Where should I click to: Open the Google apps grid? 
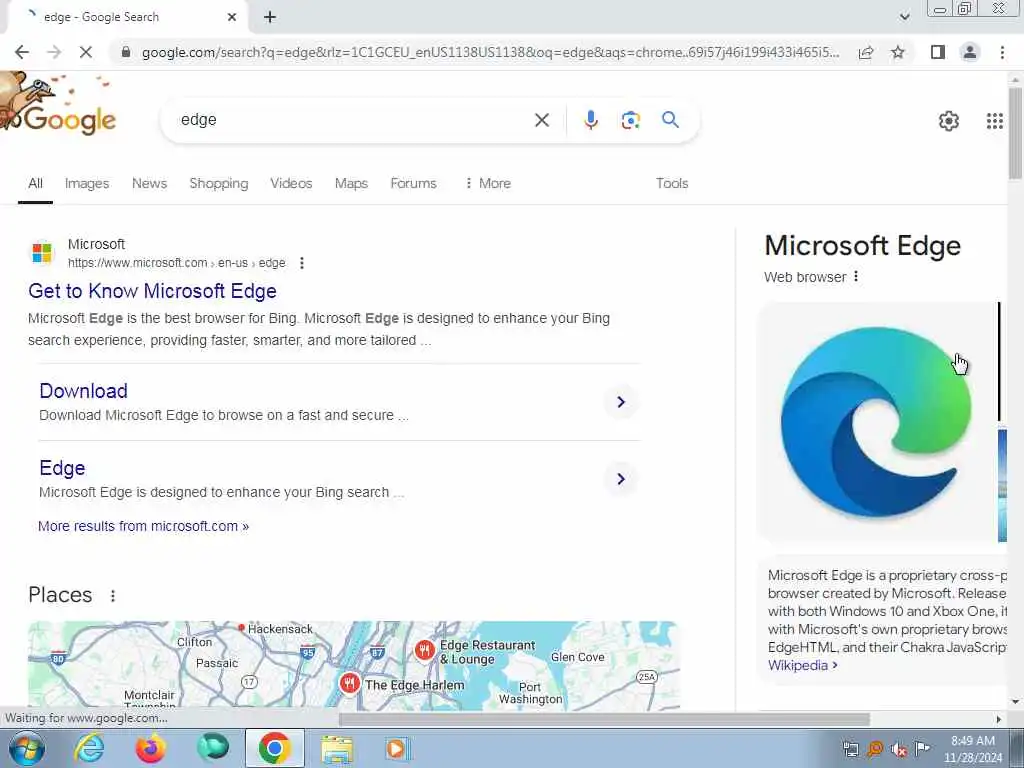[x=994, y=121]
